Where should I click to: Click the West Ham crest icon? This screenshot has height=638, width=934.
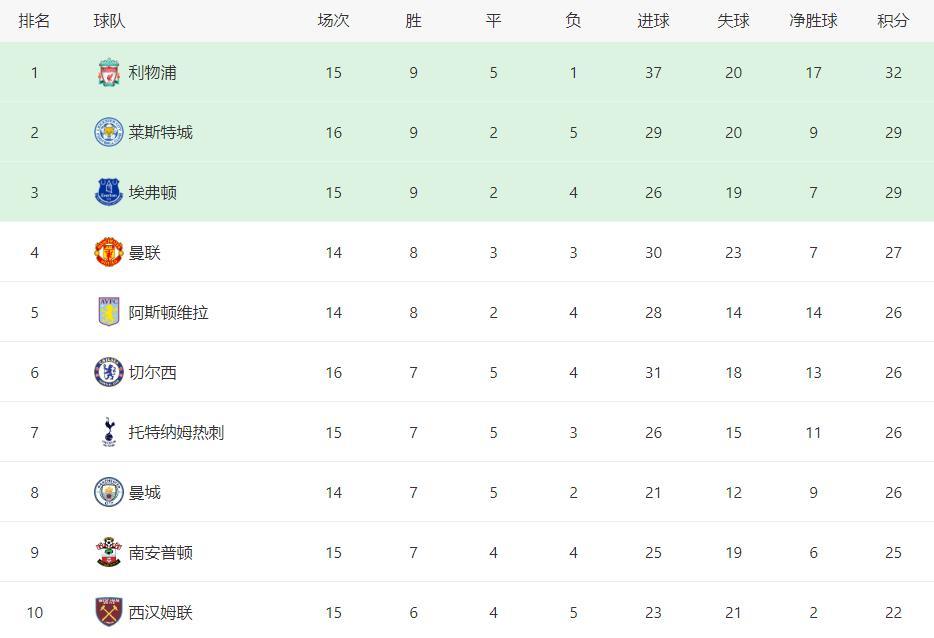[109, 612]
